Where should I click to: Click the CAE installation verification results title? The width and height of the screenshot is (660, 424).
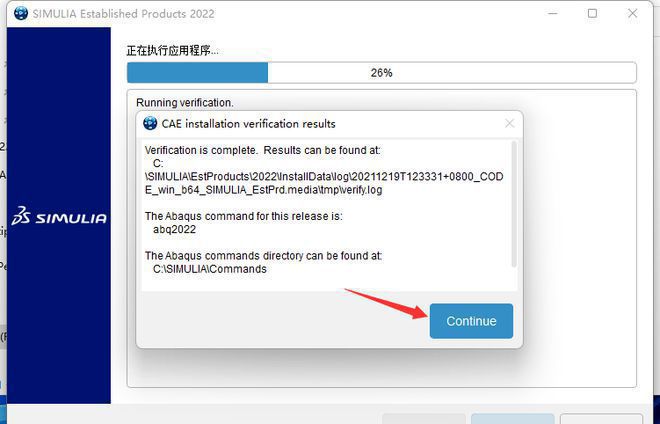click(x=248, y=124)
